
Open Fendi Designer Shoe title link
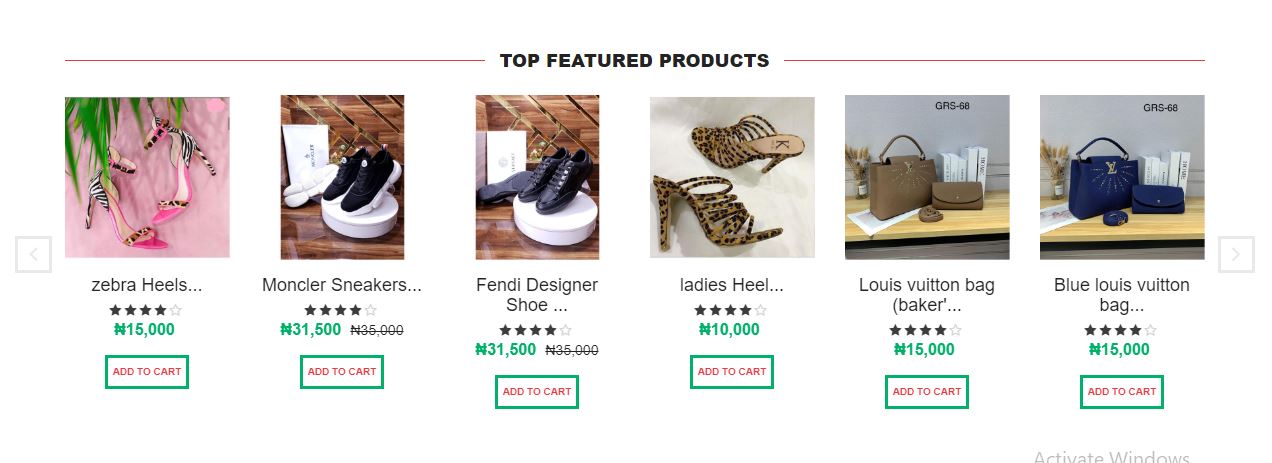point(537,295)
